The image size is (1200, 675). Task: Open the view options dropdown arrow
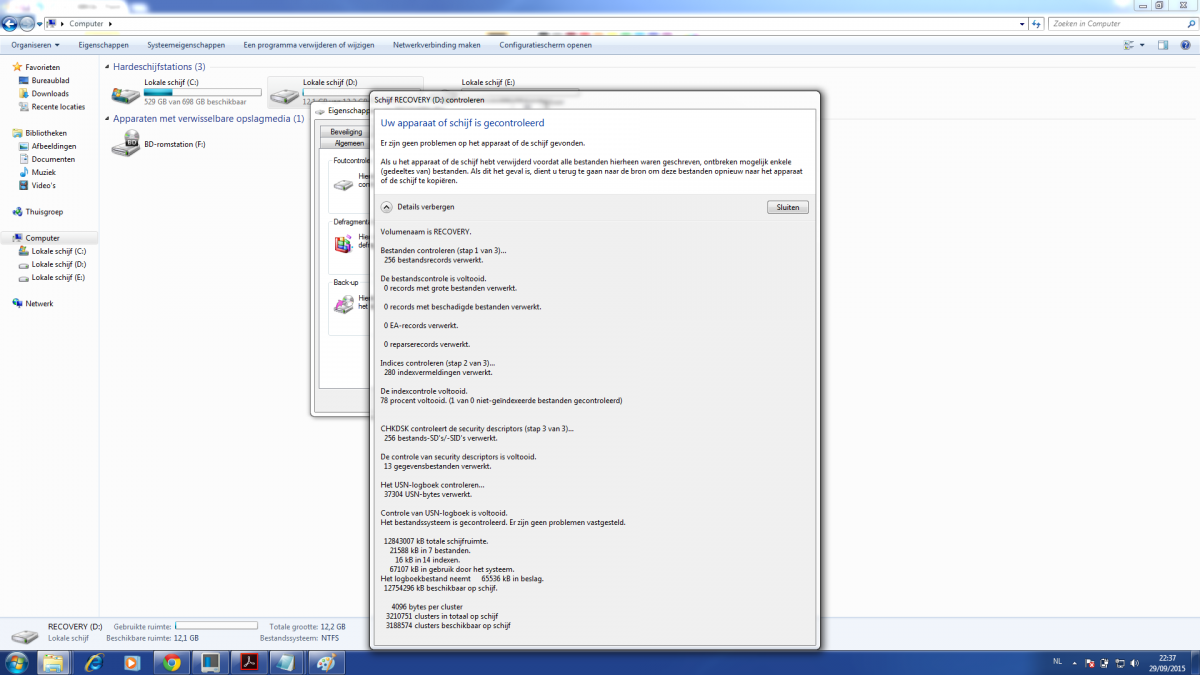pos(1141,45)
